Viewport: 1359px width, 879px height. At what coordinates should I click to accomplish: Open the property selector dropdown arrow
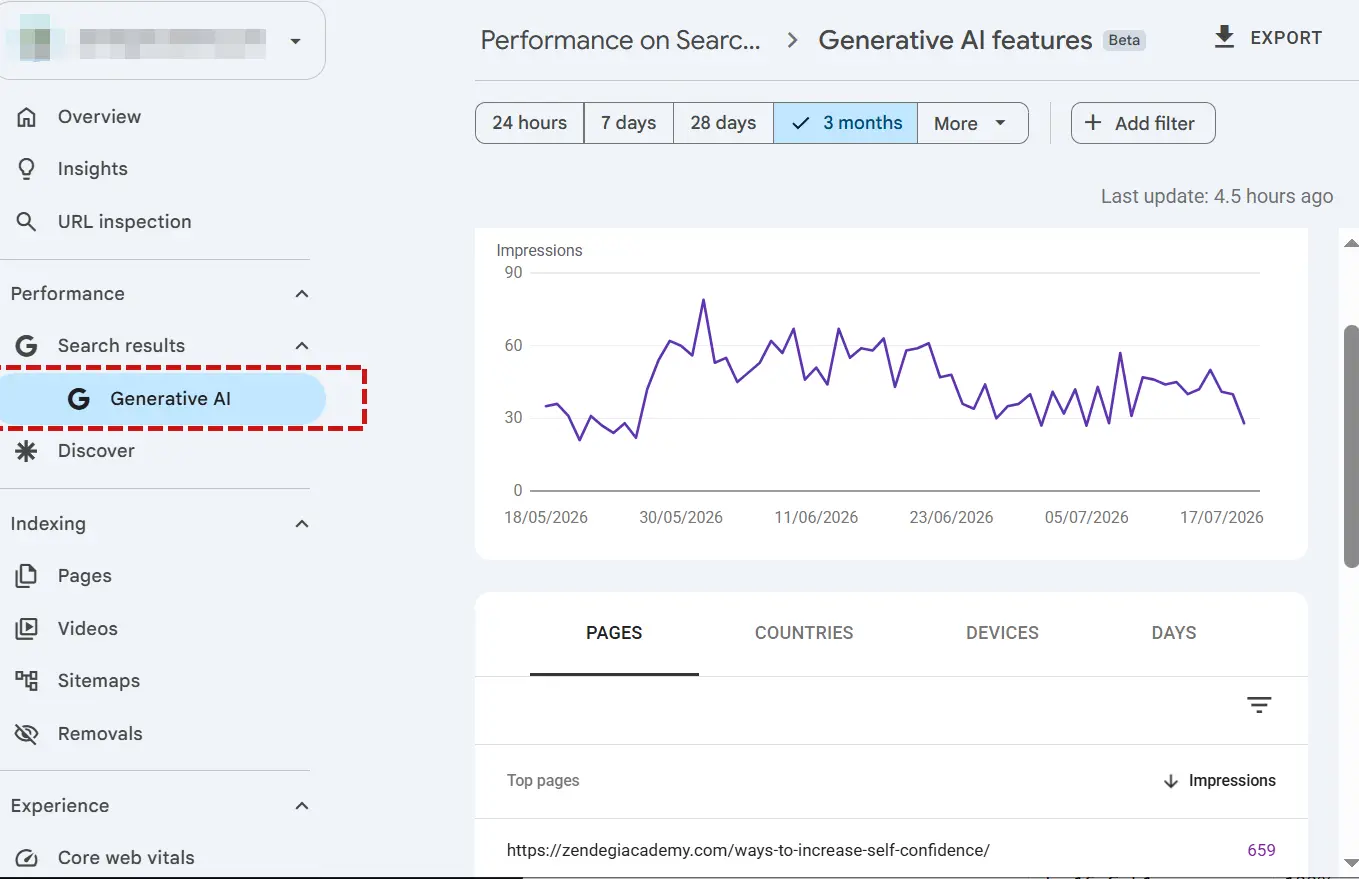coord(295,41)
